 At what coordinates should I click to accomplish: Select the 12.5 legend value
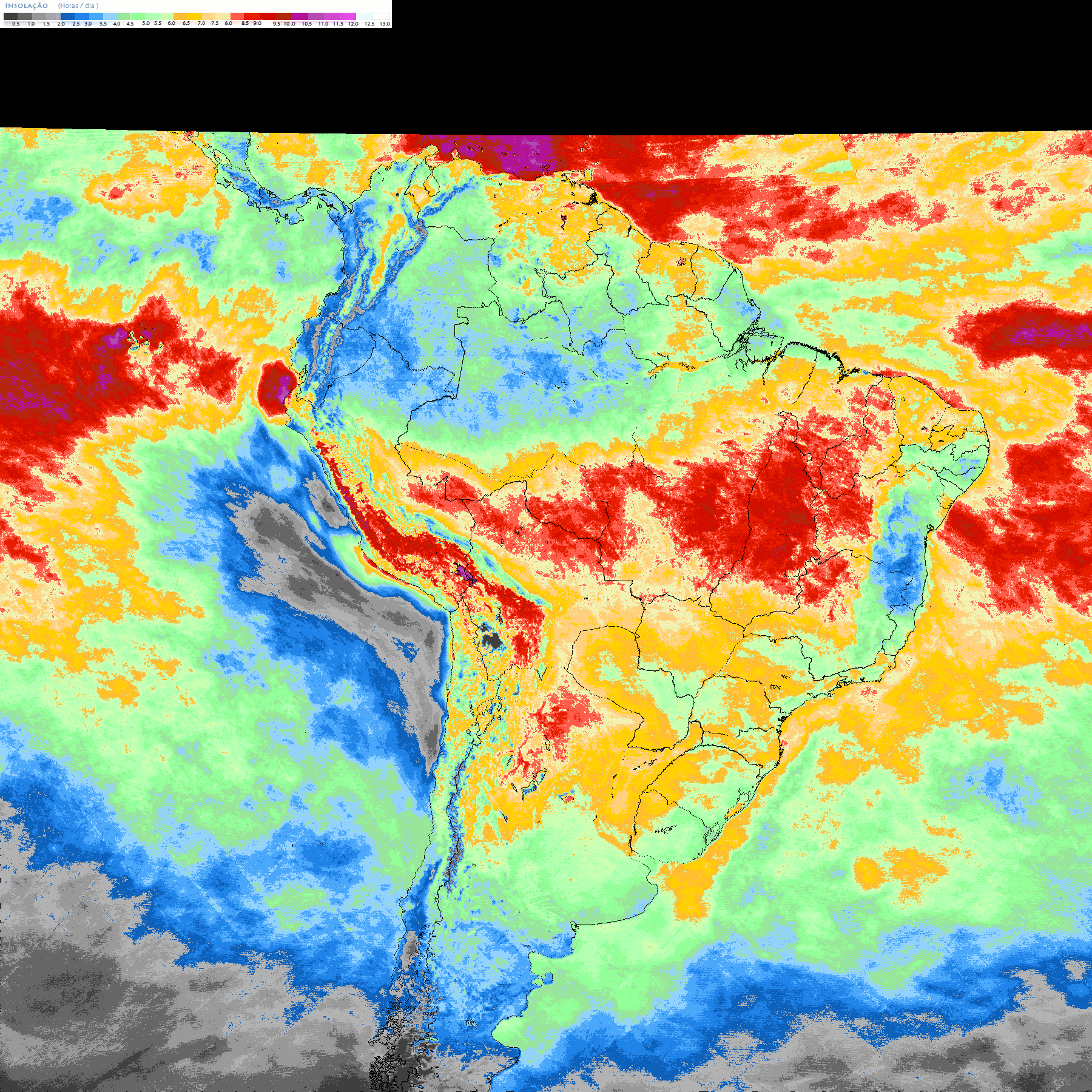[369, 24]
